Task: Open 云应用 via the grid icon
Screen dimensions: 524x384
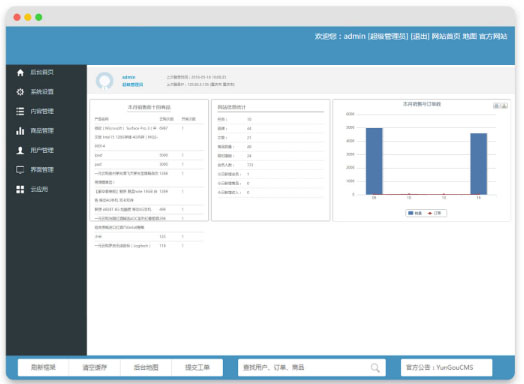Action: 20,189
